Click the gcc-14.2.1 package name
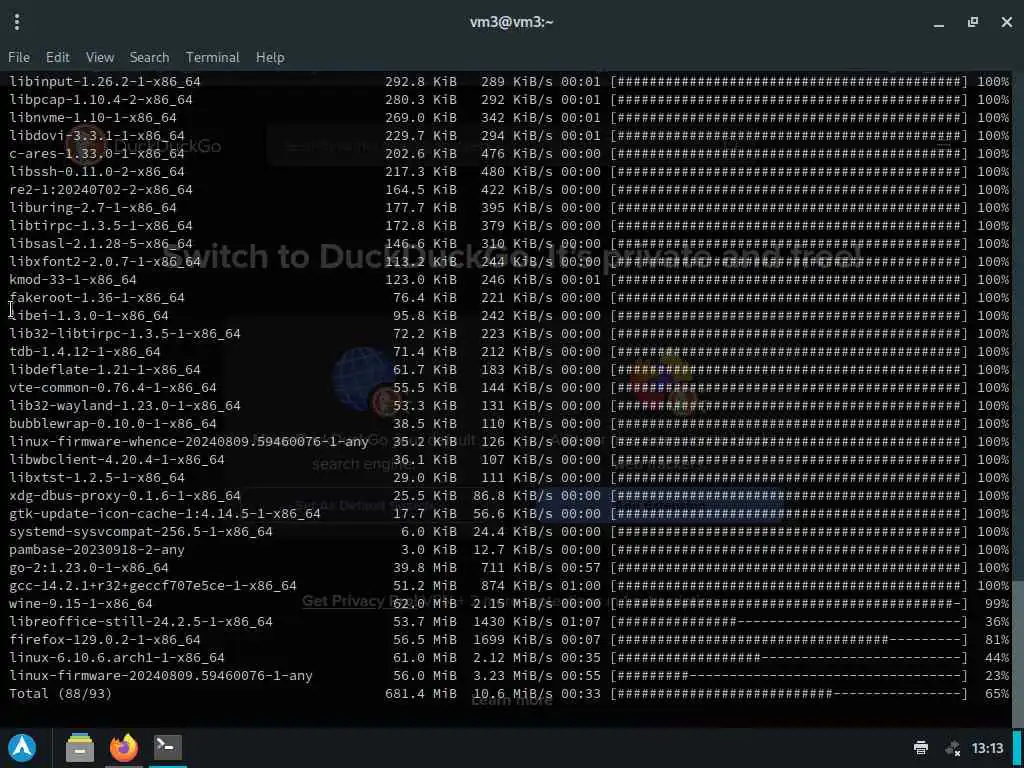1024x768 pixels. pyautogui.click(x=153, y=586)
